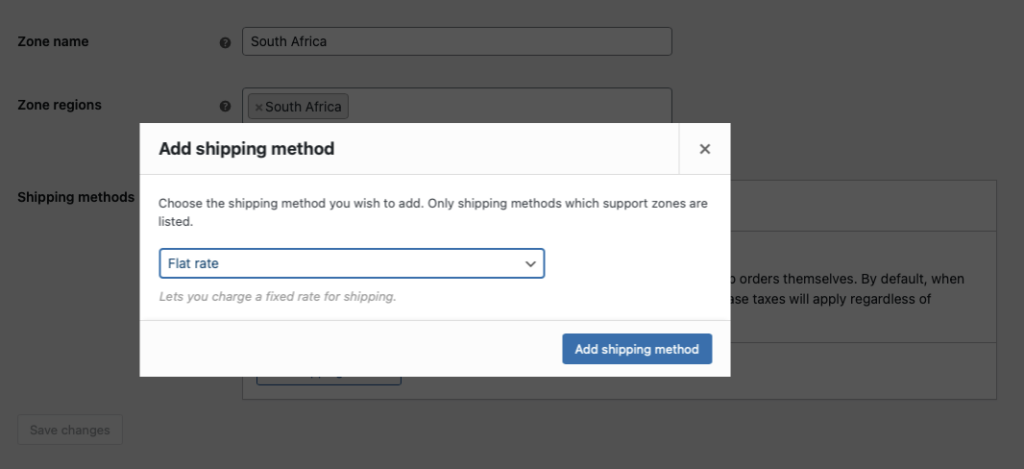Screen dimensions: 1024x469
Task: Click the Zone name help icon
Action: coord(225,42)
